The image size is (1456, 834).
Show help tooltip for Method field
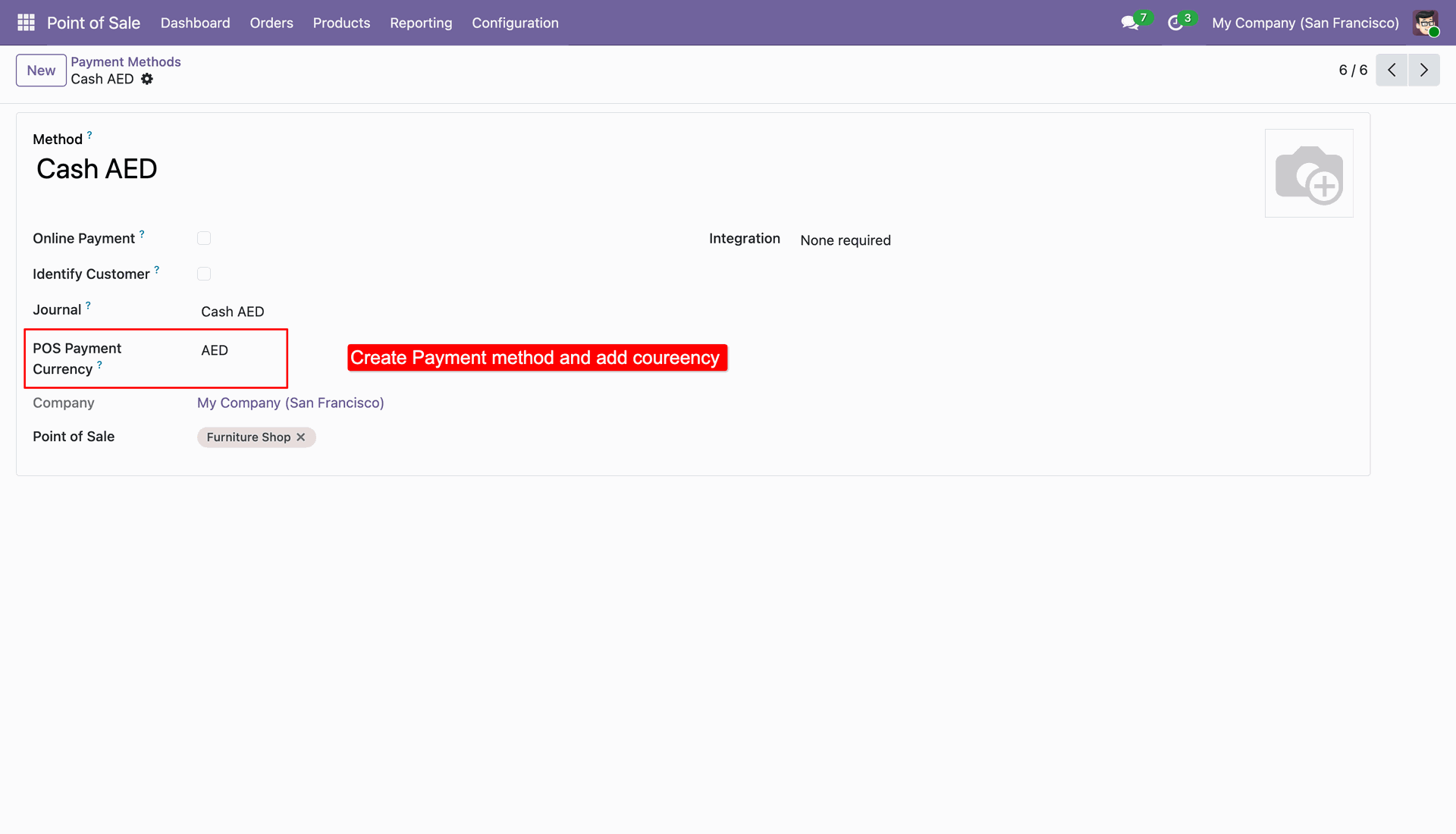[89, 135]
